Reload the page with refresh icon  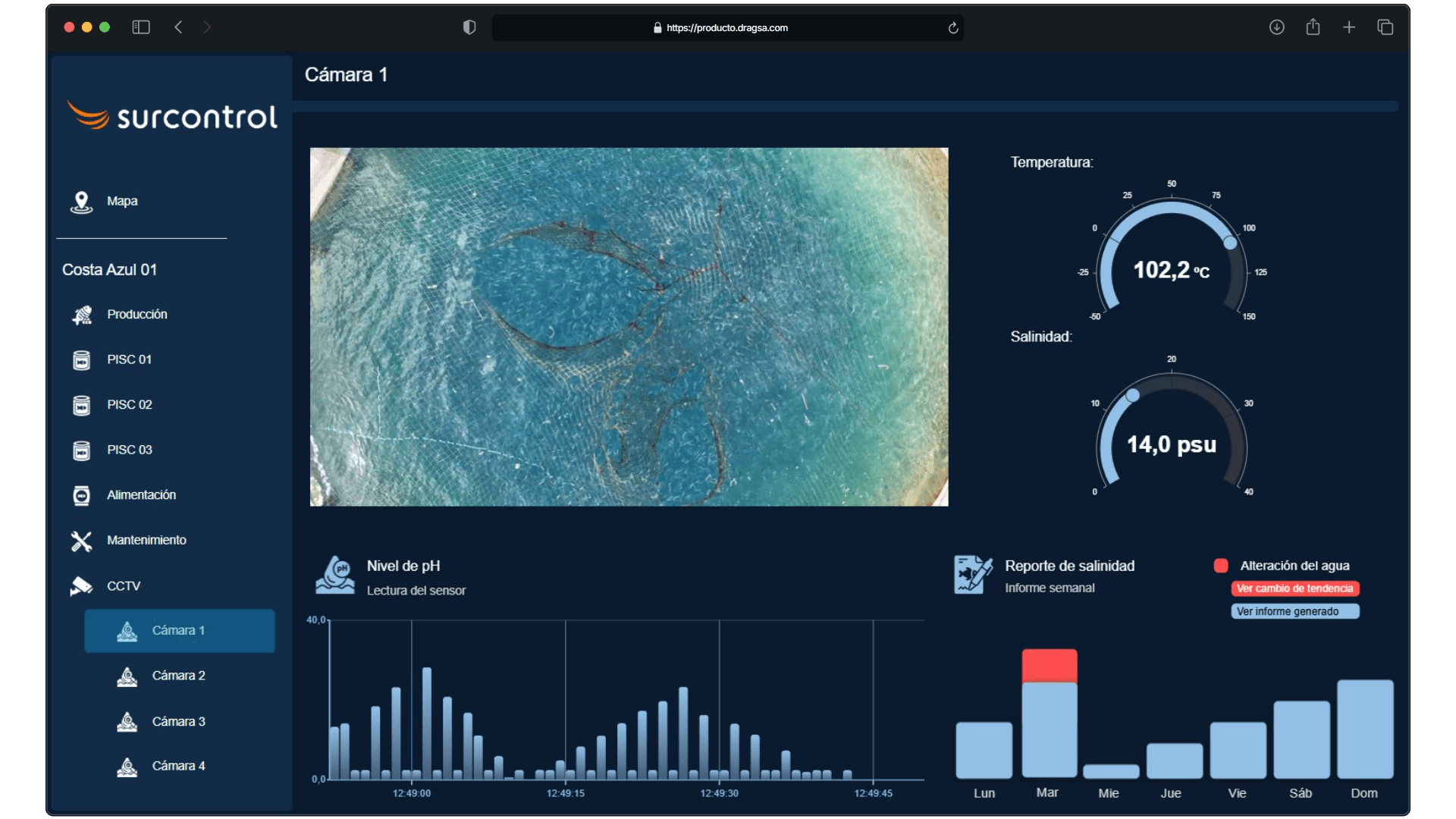tap(953, 28)
